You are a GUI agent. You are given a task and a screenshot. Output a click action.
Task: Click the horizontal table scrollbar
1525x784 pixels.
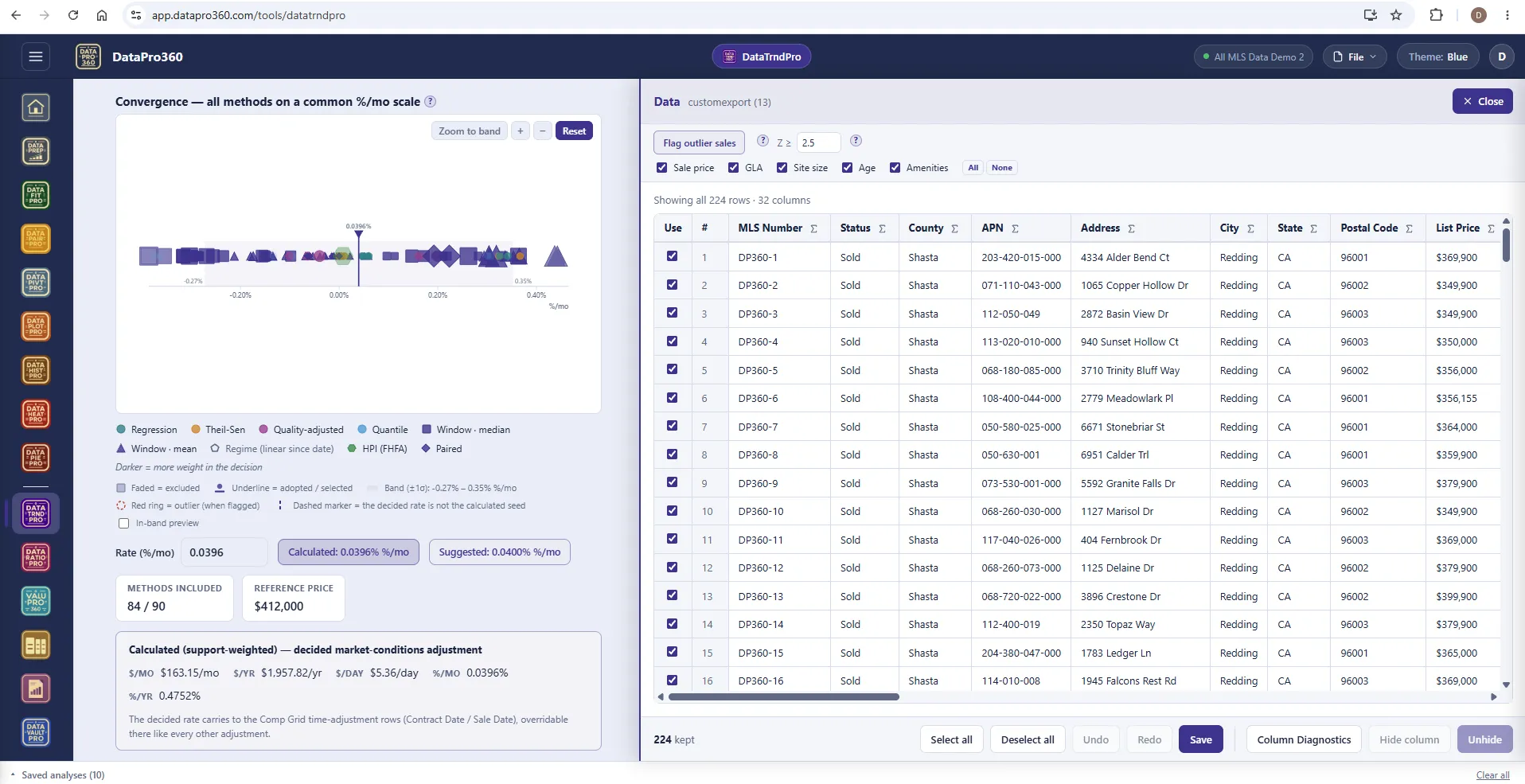coord(784,696)
